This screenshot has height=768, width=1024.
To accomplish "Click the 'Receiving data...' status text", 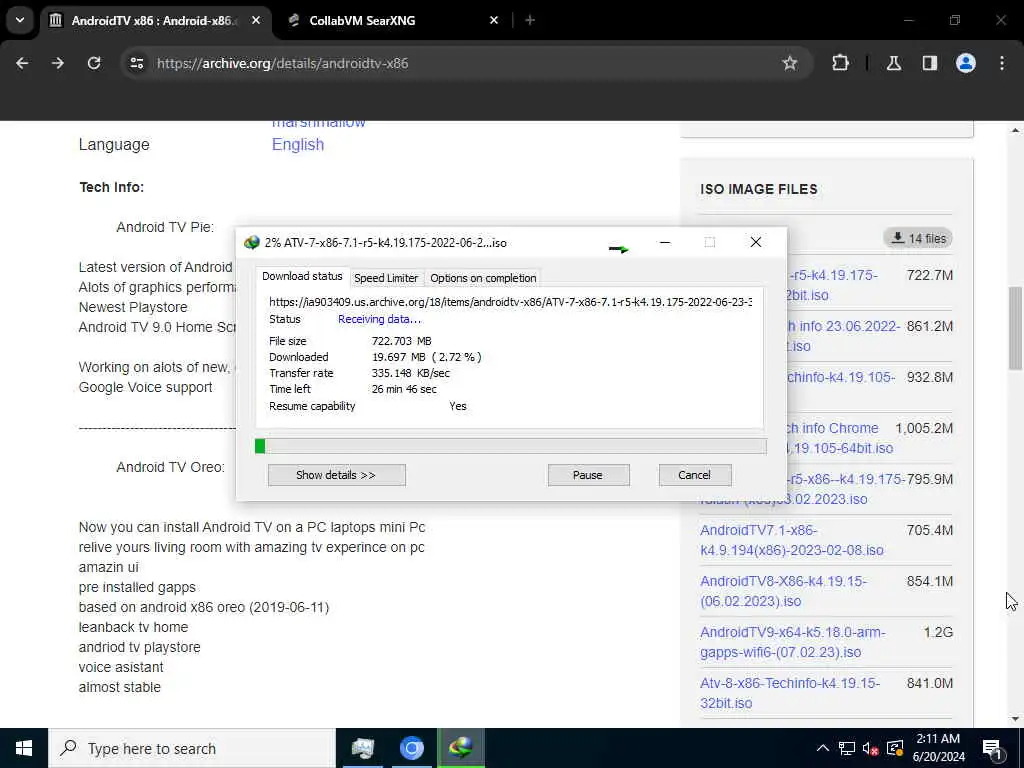I will pos(379,319).
